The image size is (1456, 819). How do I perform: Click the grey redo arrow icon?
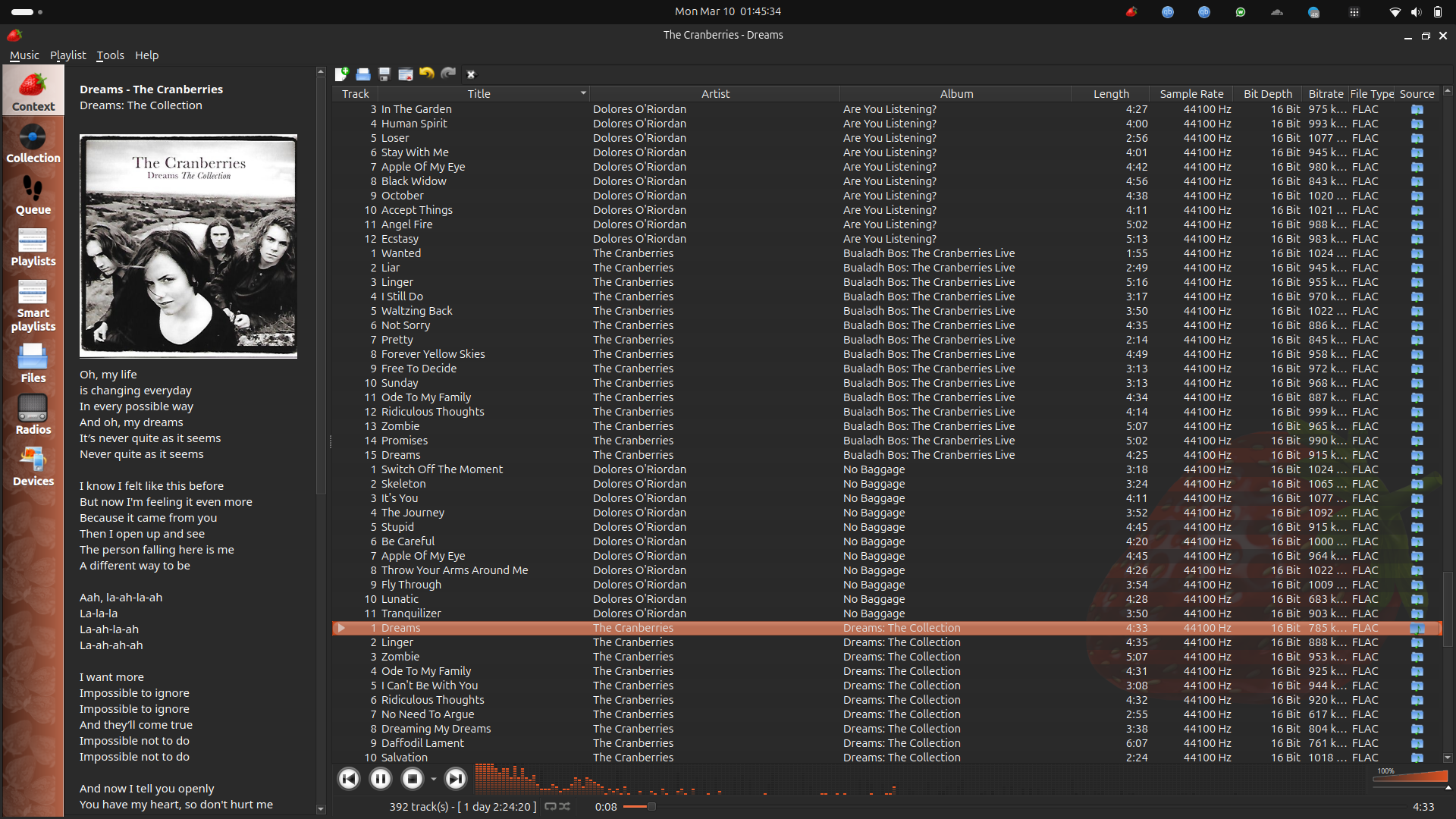tap(448, 74)
